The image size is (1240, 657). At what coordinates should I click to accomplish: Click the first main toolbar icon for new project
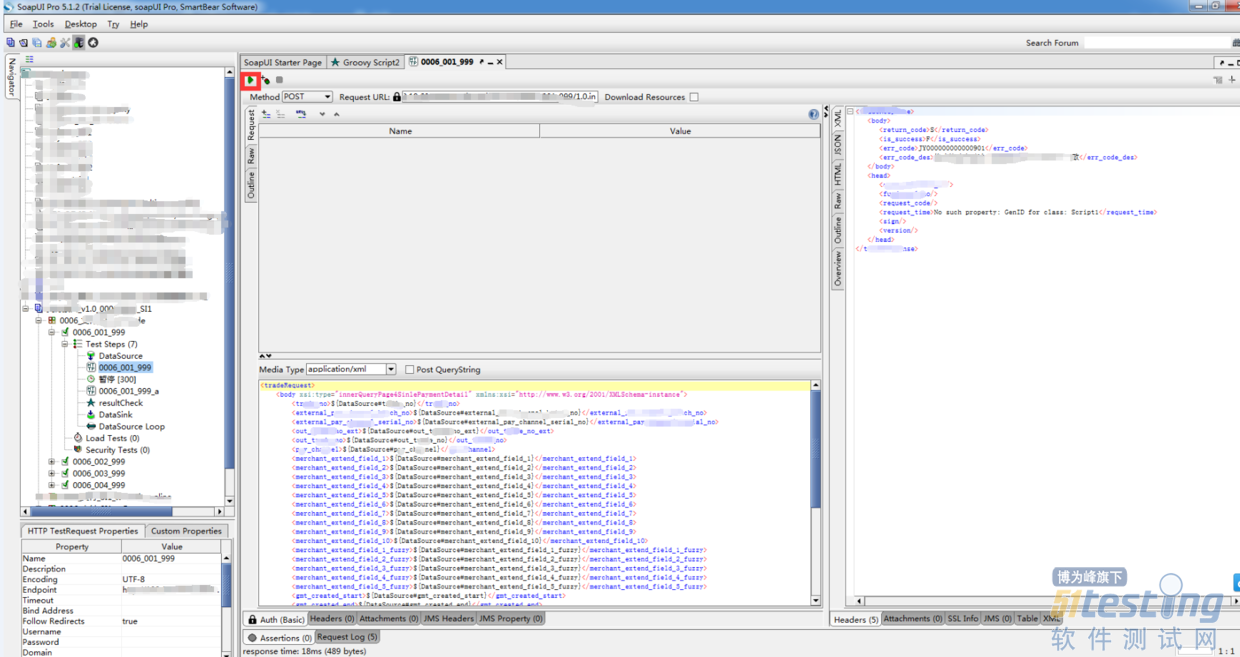(x=10, y=43)
